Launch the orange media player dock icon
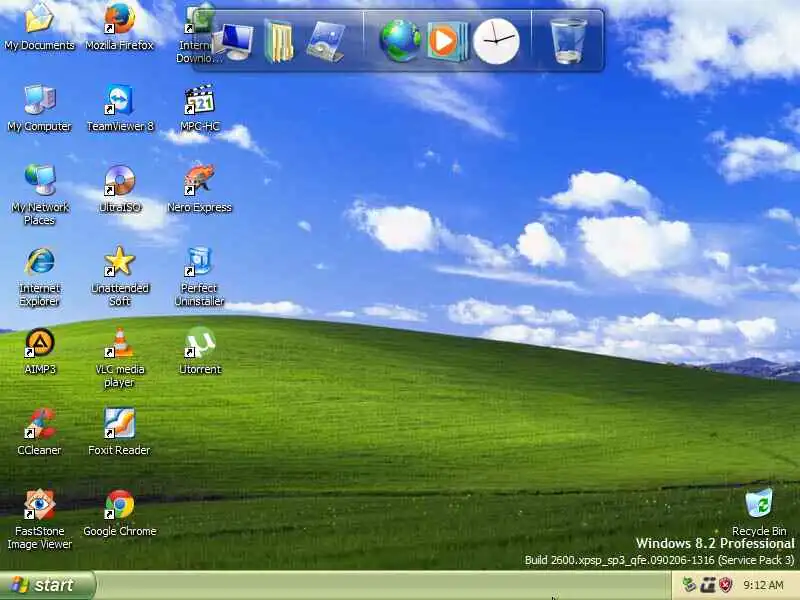800x600 pixels. click(x=447, y=41)
